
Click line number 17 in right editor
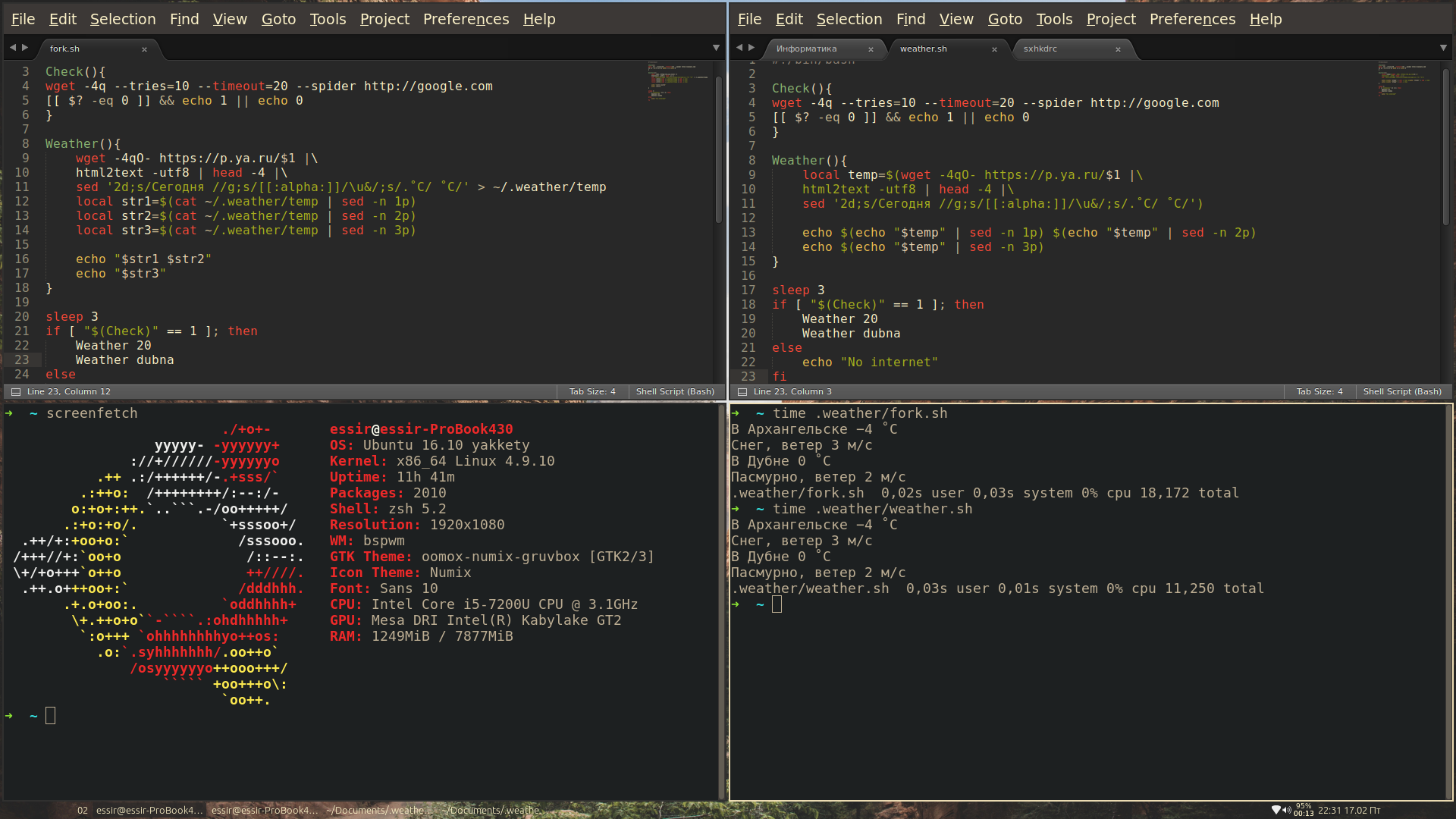(748, 290)
